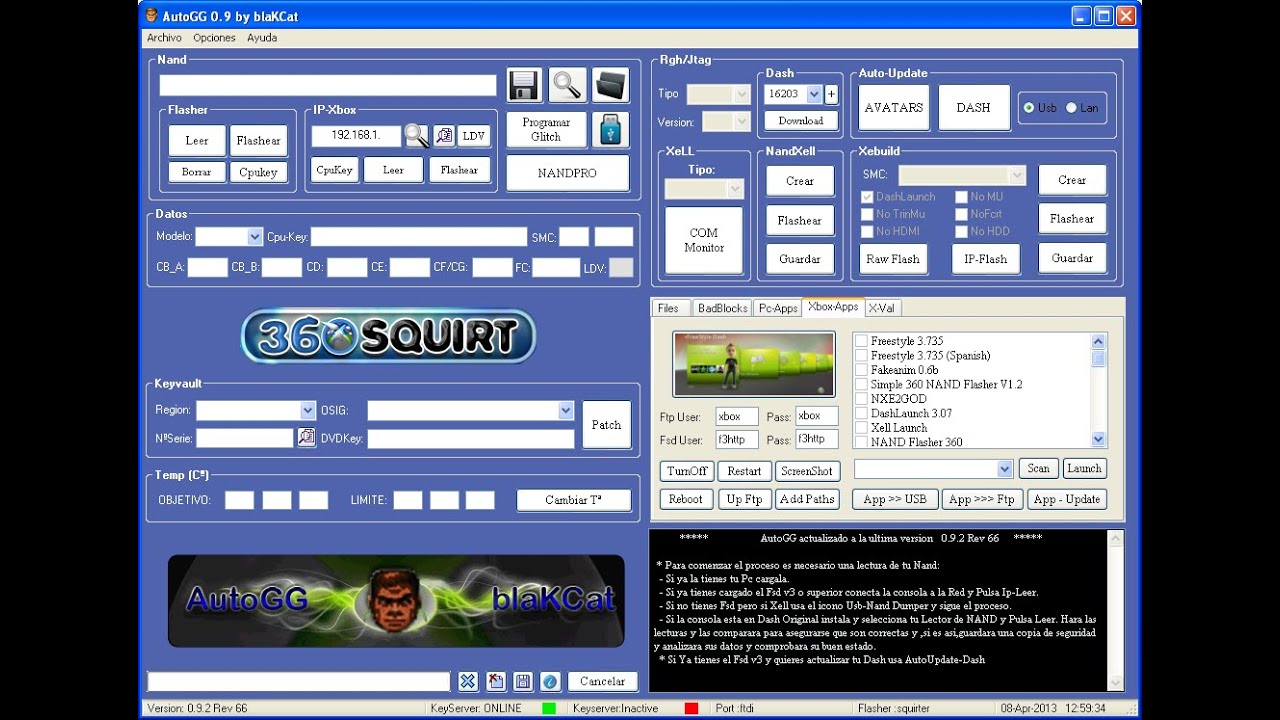The image size is (1280, 720).
Task: Switch to the Files tab
Action: [668, 308]
